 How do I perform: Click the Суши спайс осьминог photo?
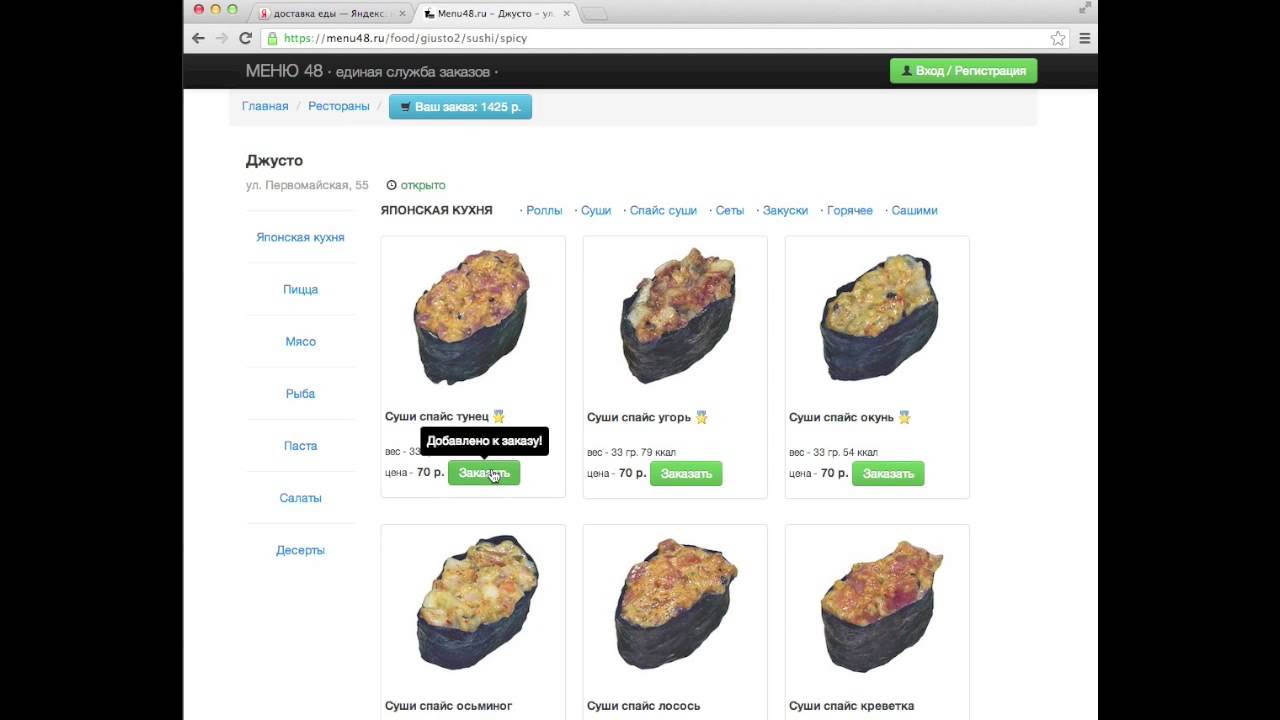(x=478, y=602)
